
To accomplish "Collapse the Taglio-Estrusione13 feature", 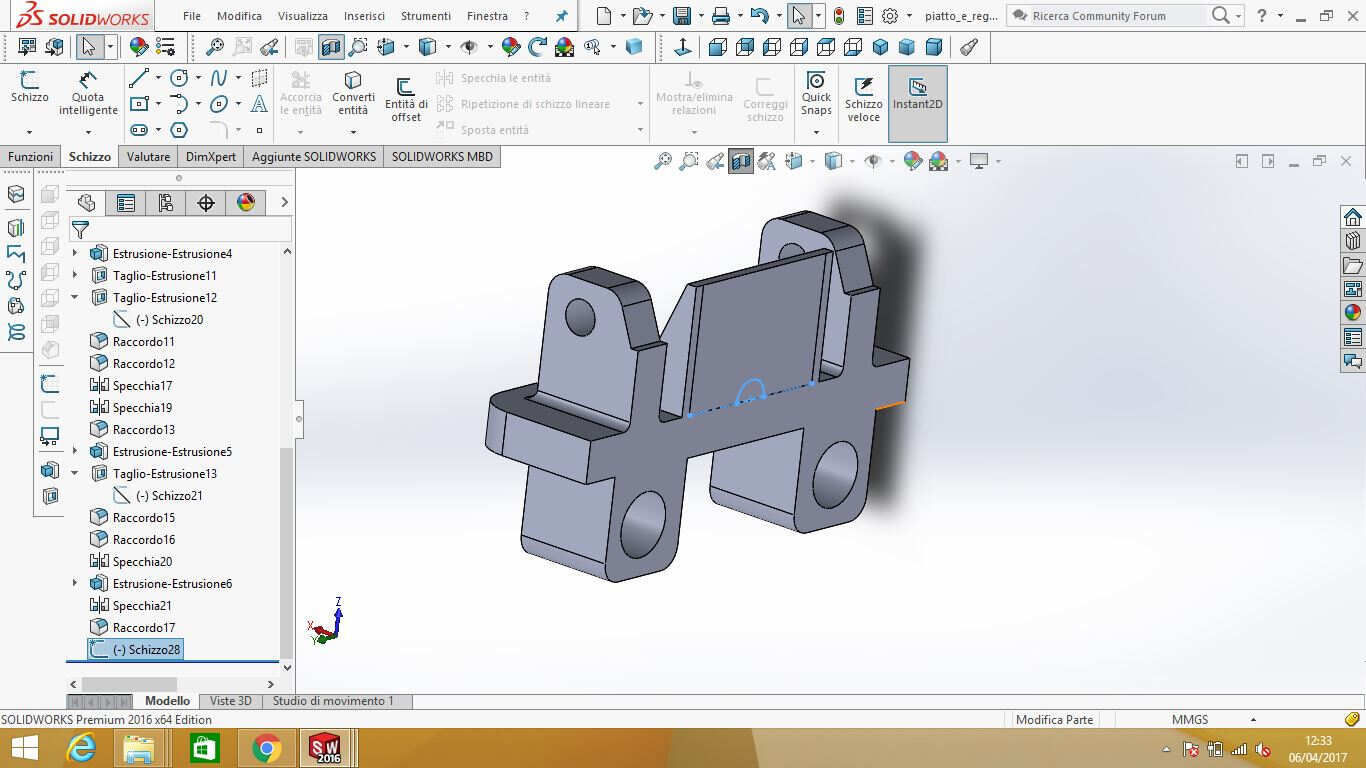I will pos(75,474).
